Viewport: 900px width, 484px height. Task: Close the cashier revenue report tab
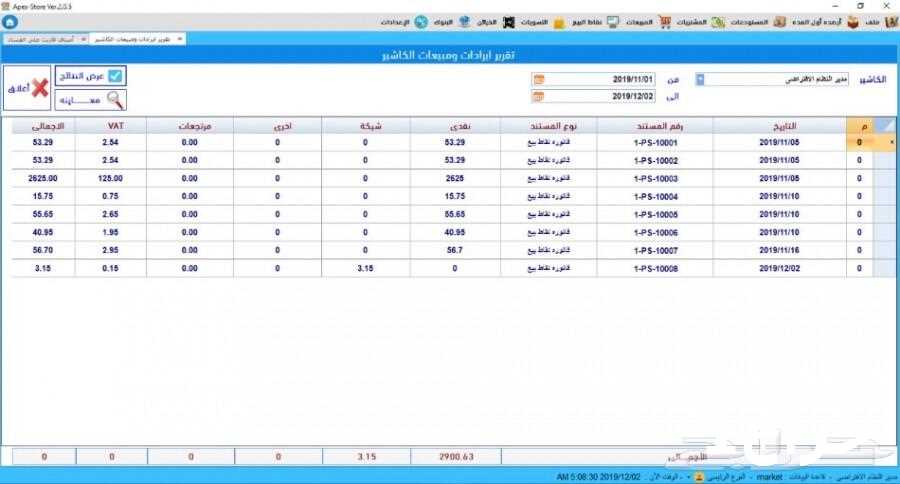[179, 39]
